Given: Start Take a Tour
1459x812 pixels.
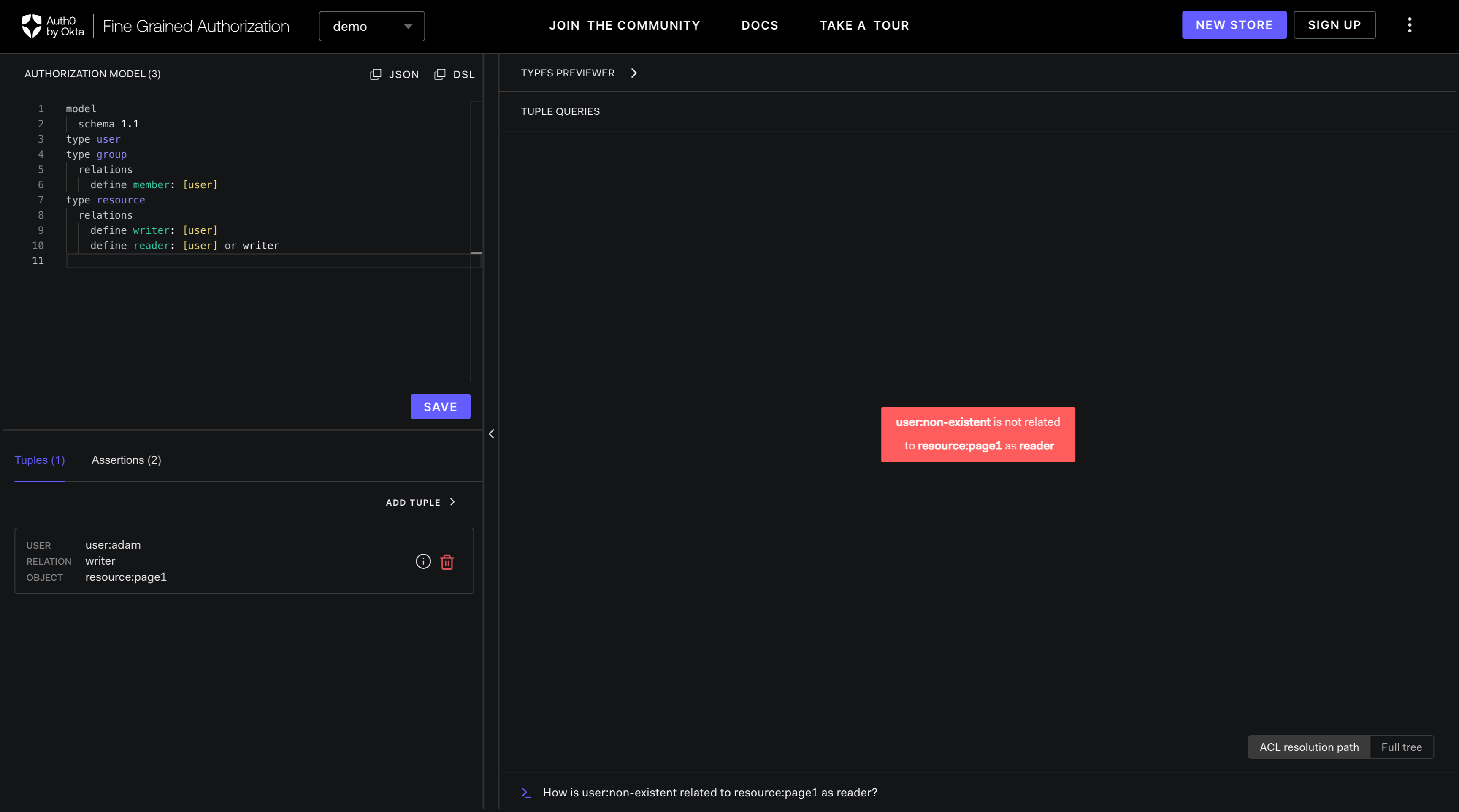Looking at the screenshot, I should (864, 25).
